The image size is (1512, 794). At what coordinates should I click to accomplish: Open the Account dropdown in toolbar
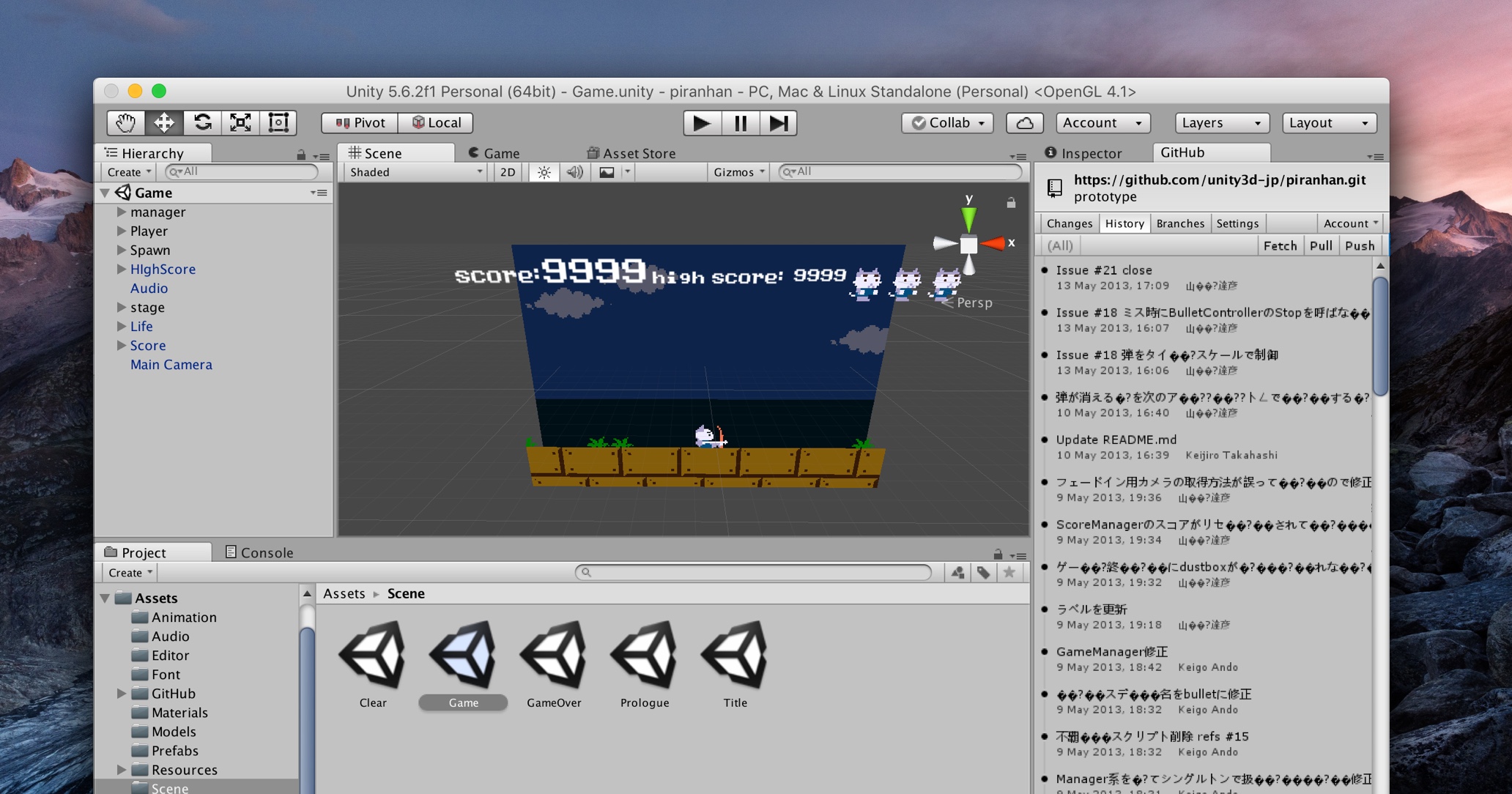coord(1102,123)
